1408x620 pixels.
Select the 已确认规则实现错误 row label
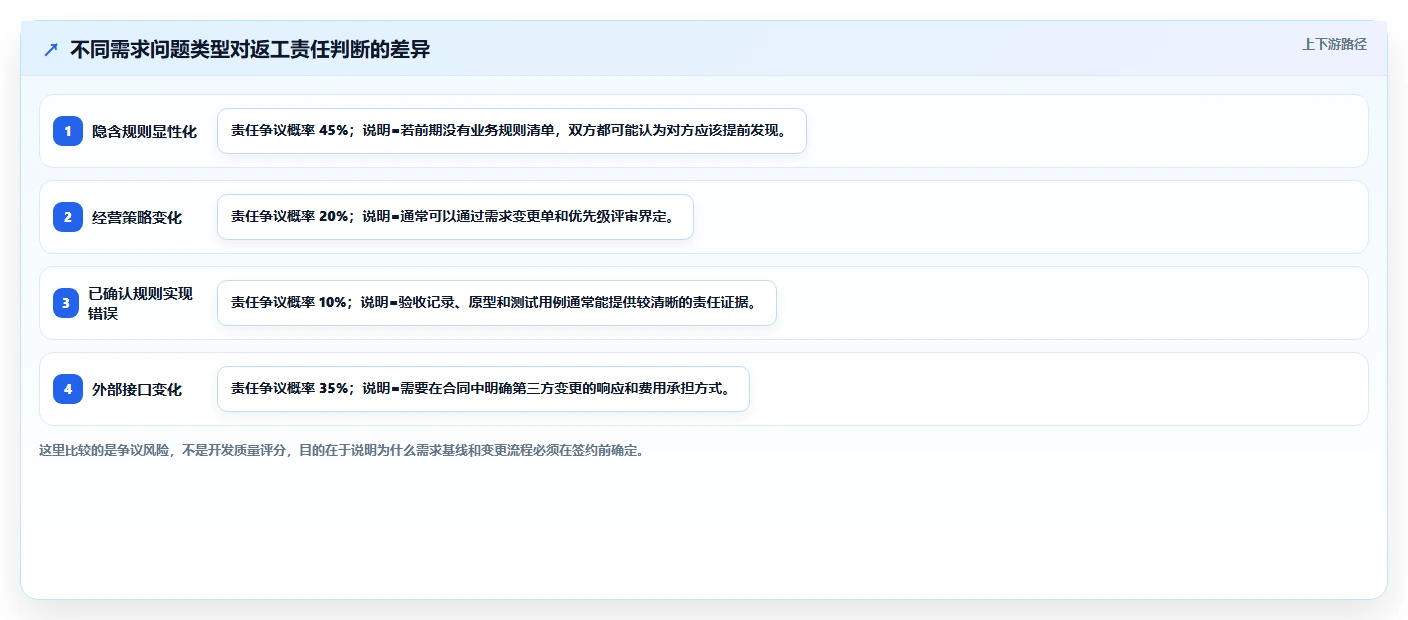click(x=141, y=303)
